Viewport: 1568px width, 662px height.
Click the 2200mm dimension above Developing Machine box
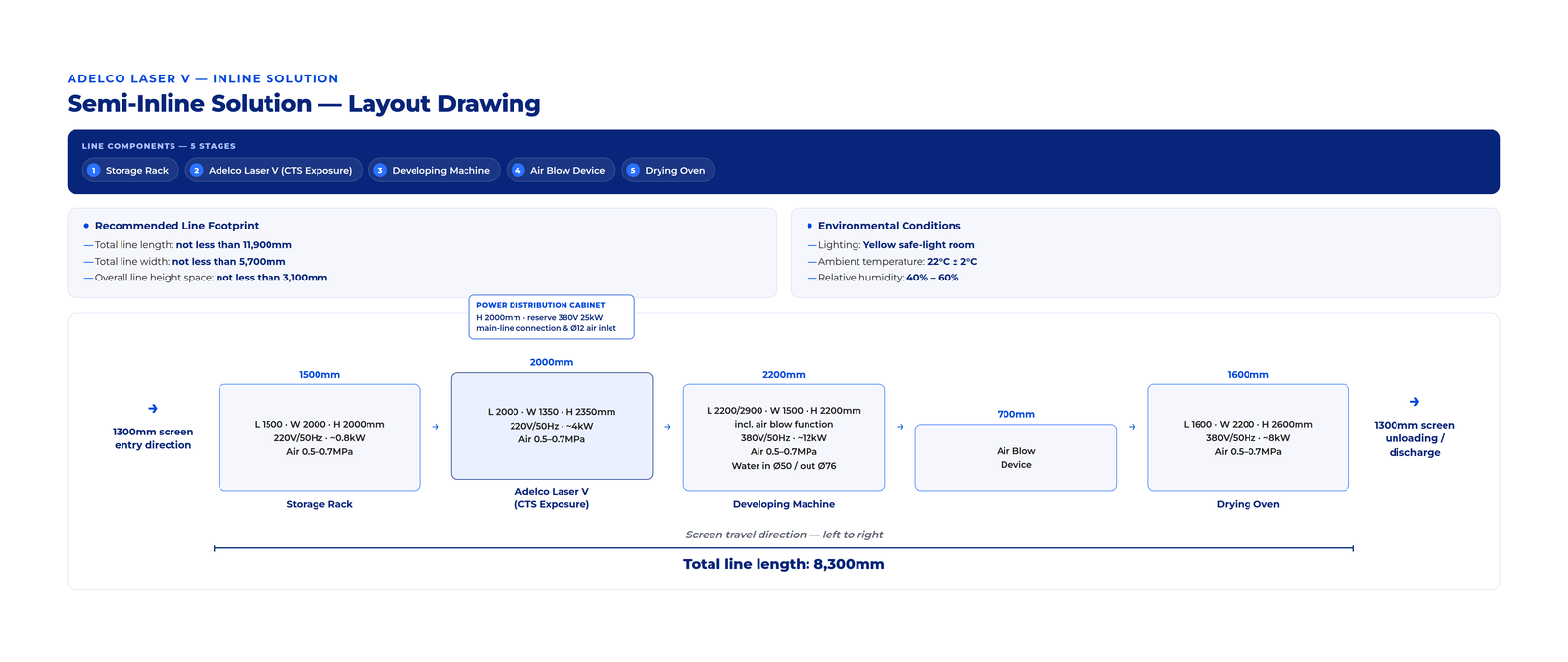tap(784, 375)
